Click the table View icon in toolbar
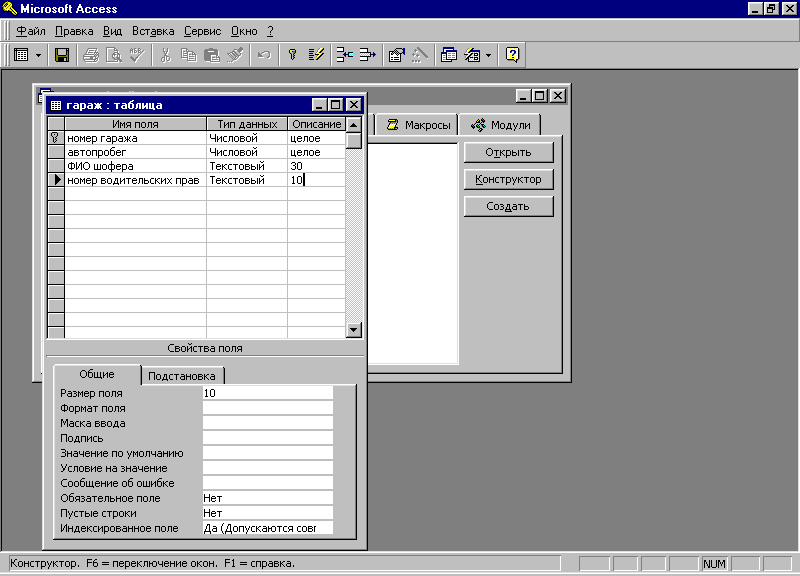800x576 pixels. pos(21,55)
